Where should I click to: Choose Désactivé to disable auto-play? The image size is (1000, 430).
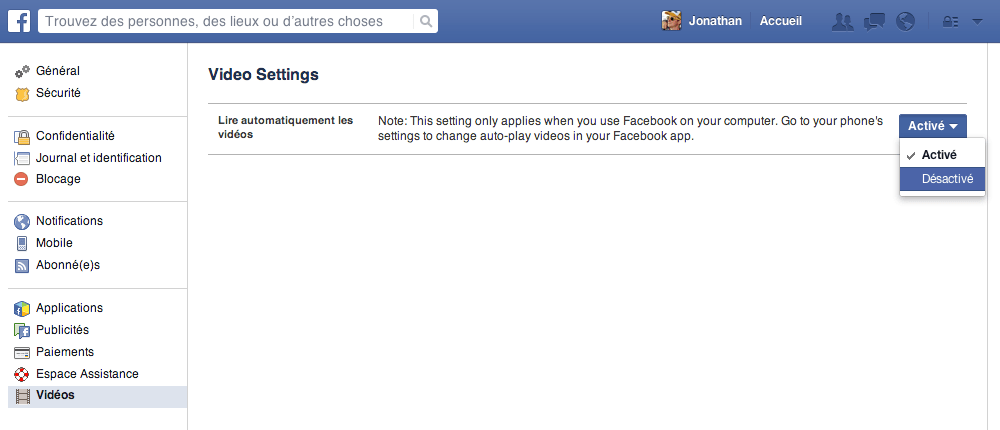point(943,178)
